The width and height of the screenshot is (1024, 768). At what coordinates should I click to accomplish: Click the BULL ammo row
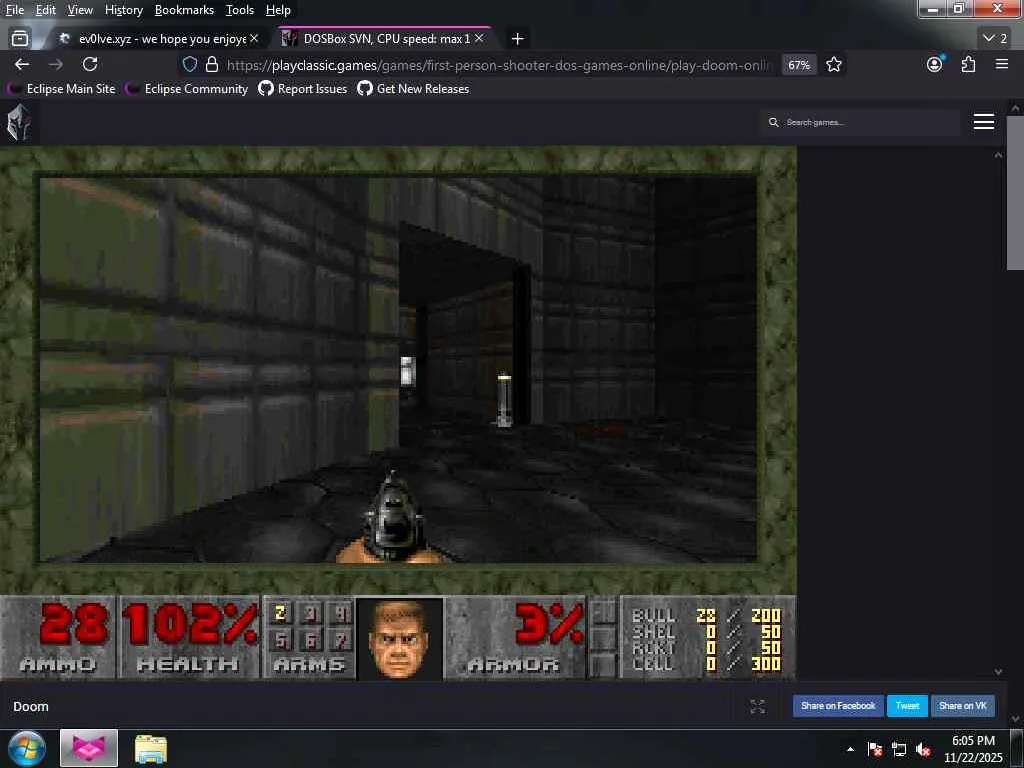(x=707, y=615)
